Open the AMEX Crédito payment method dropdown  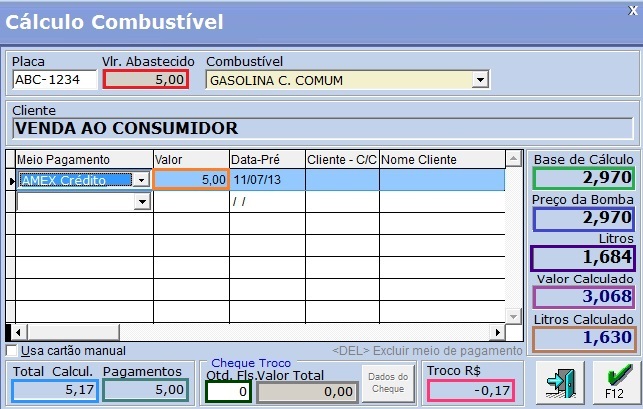(x=141, y=180)
